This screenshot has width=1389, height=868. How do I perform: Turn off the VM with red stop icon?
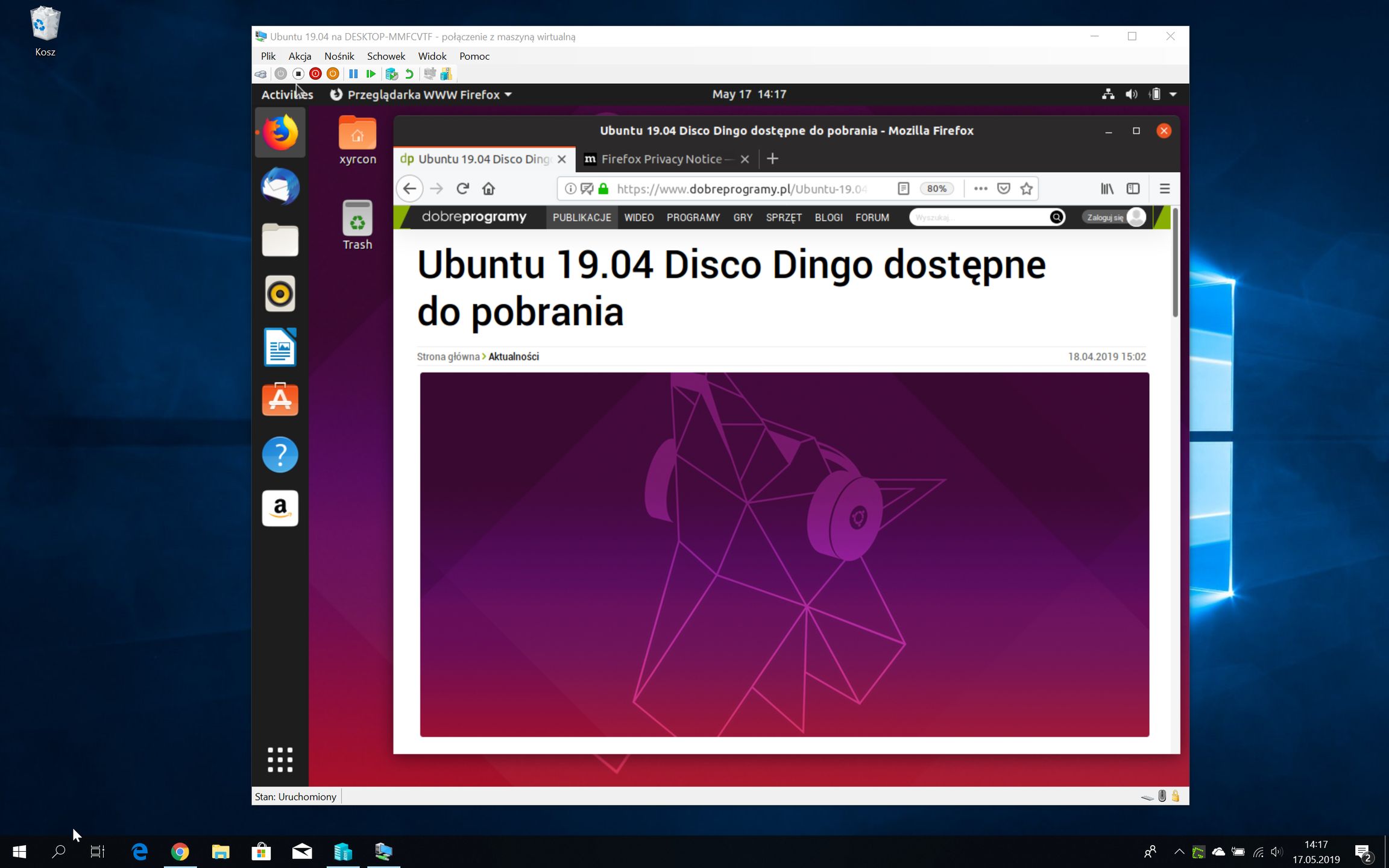315,74
